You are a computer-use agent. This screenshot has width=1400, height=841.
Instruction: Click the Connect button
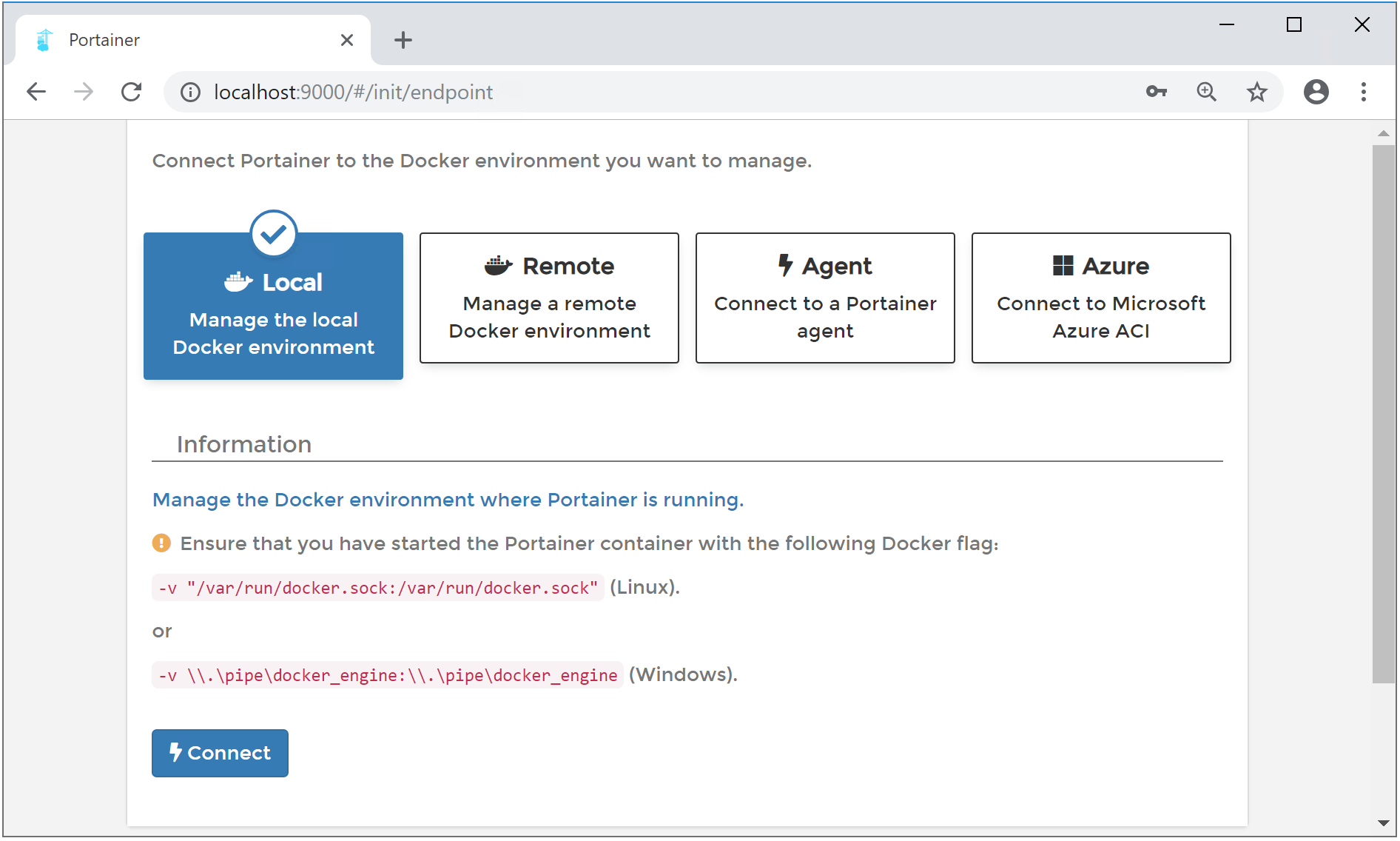219,753
